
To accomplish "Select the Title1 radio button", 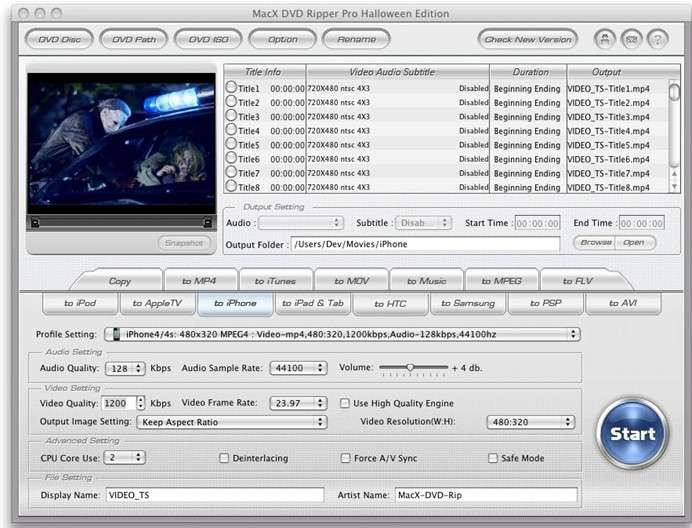I will 231,87.
